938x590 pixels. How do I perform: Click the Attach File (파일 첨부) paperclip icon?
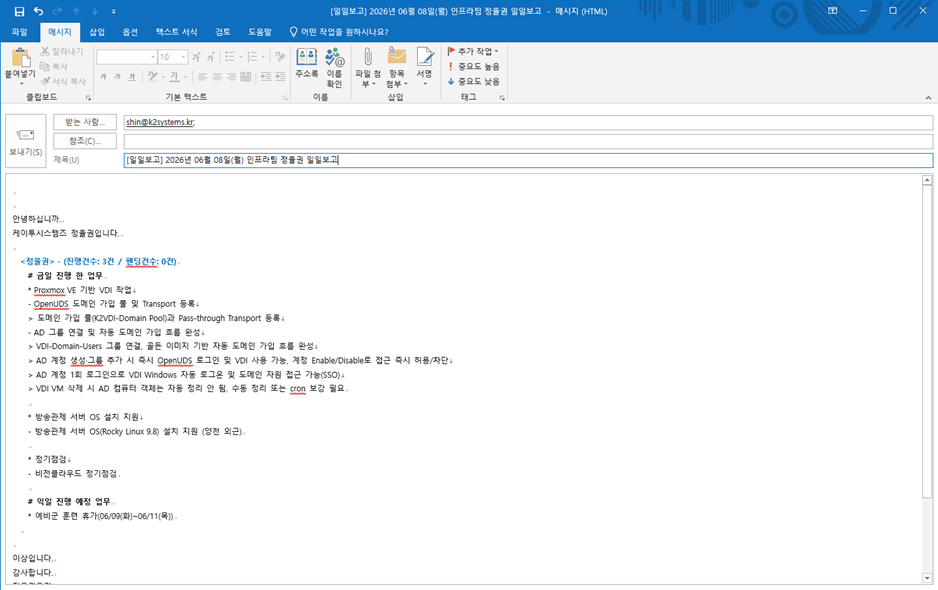(367, 68)
